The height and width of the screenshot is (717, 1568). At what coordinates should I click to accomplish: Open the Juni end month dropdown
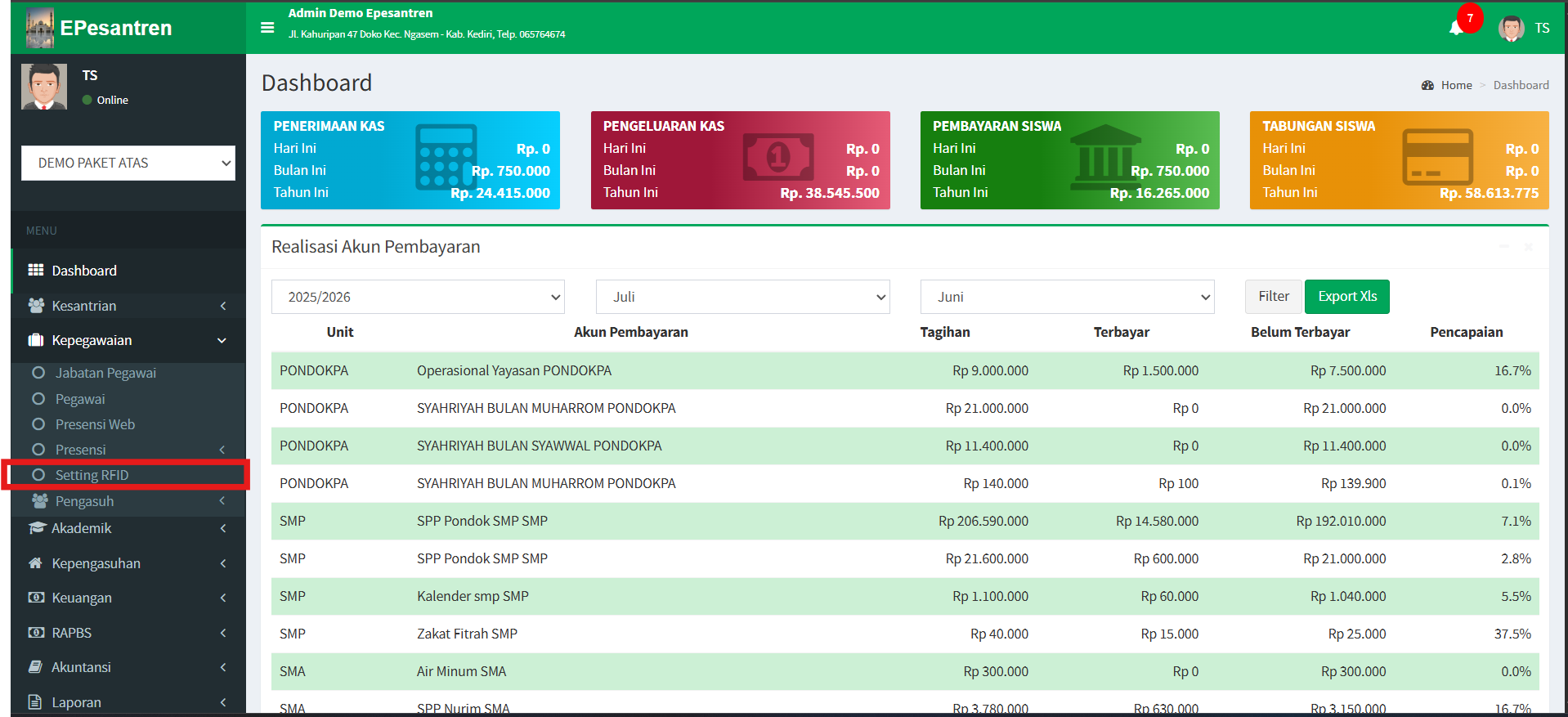point(1067,297)
